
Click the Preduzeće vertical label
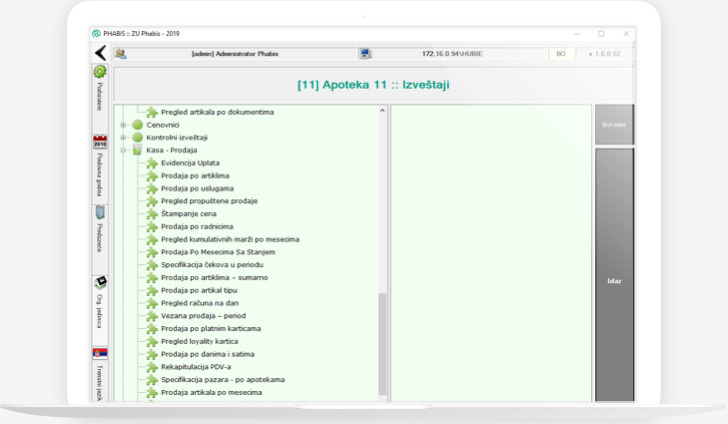coord(99,238)
